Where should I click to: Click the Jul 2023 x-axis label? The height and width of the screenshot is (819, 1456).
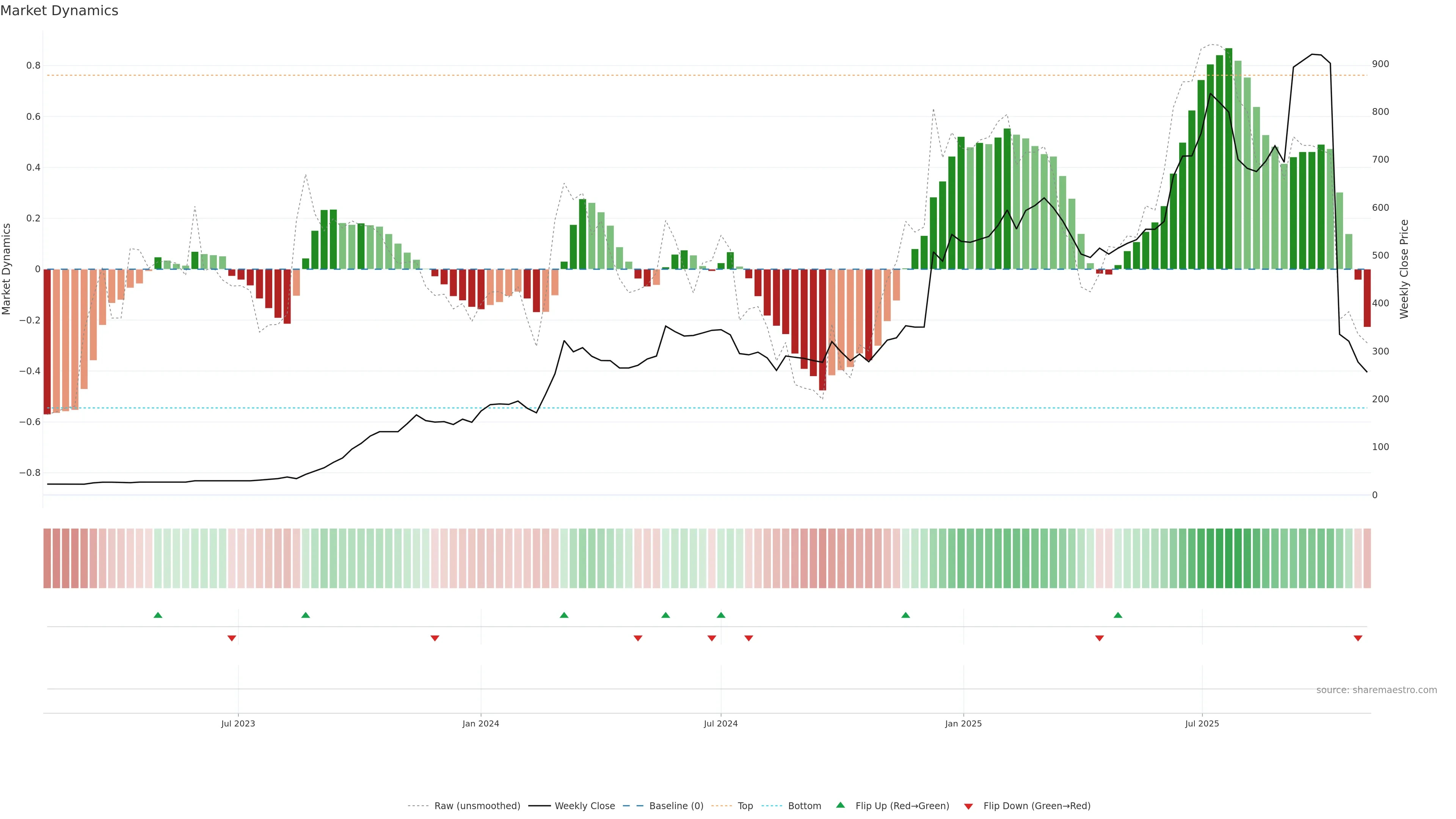[x=238, y=723]
